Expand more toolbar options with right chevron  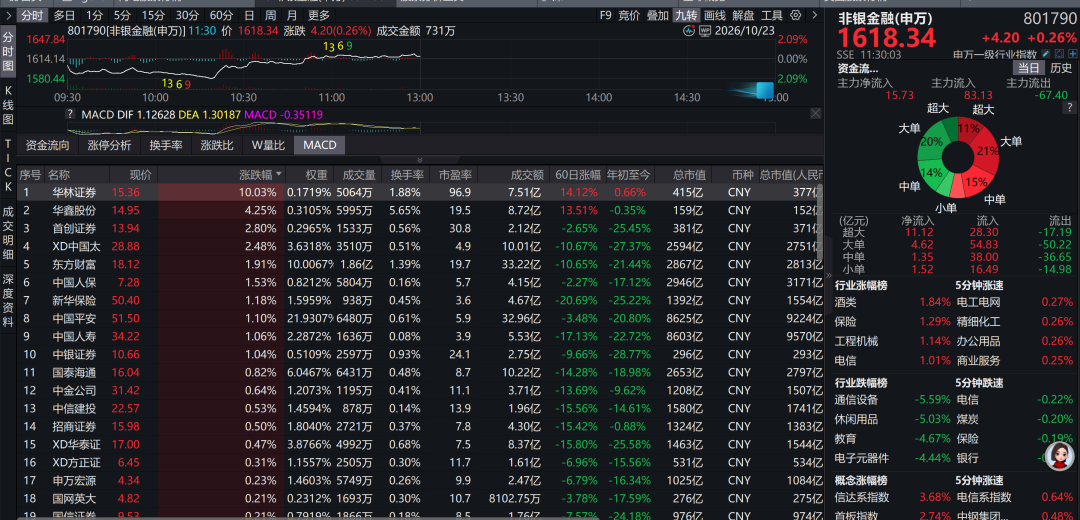[x=813, y=15]
